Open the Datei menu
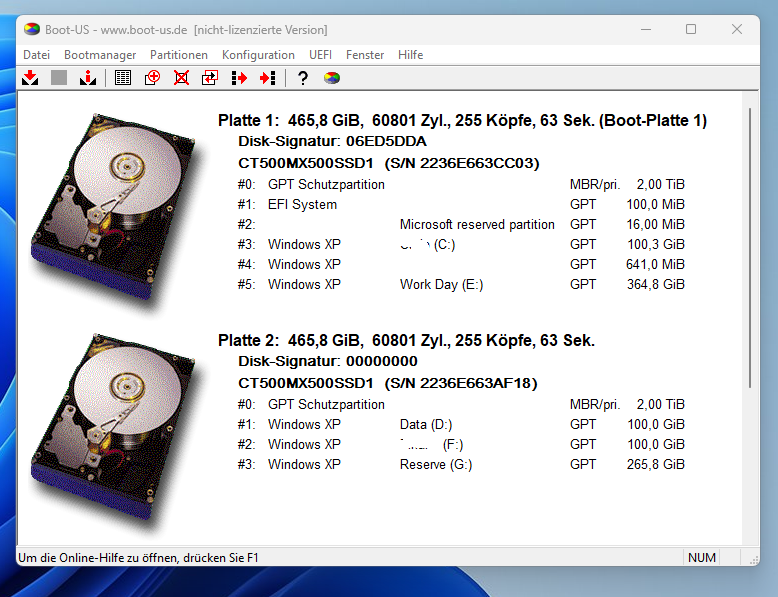This screenshot has width=778, height=597. click(x=37, y=55)
